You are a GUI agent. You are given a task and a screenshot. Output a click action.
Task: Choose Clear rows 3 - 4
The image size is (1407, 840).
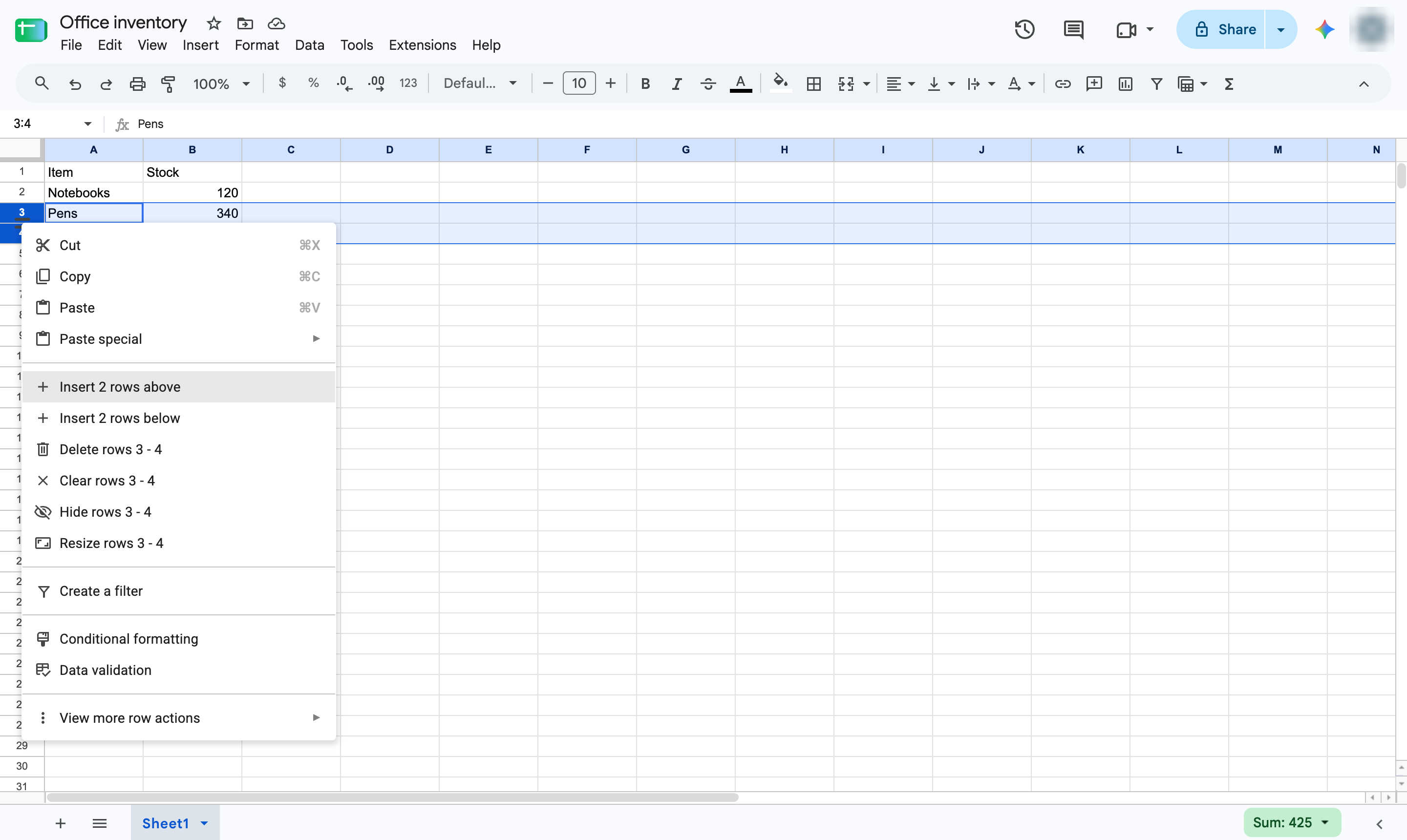coord(179,481)
